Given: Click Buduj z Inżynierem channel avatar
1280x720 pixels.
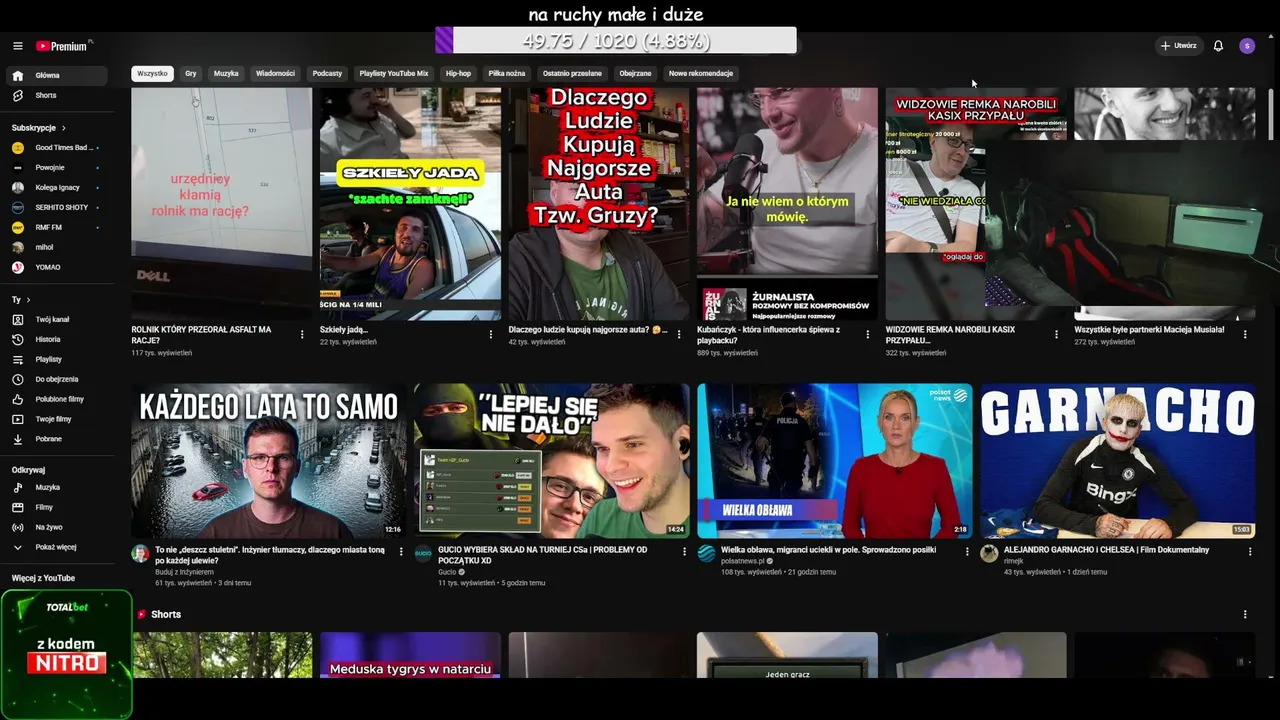Looking at the screenshot, I should point(140,553).
